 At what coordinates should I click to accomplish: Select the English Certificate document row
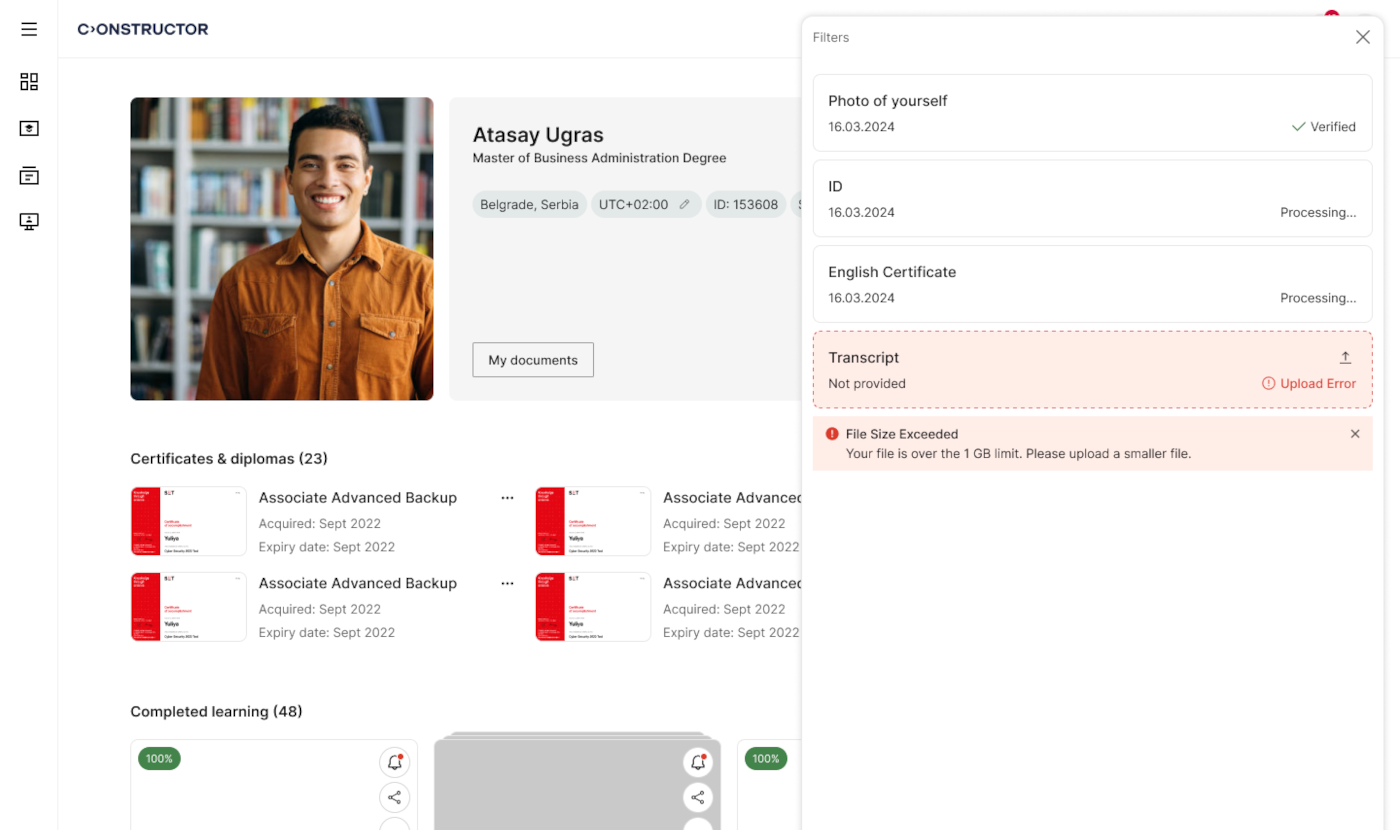click(x=1092, y=284)
